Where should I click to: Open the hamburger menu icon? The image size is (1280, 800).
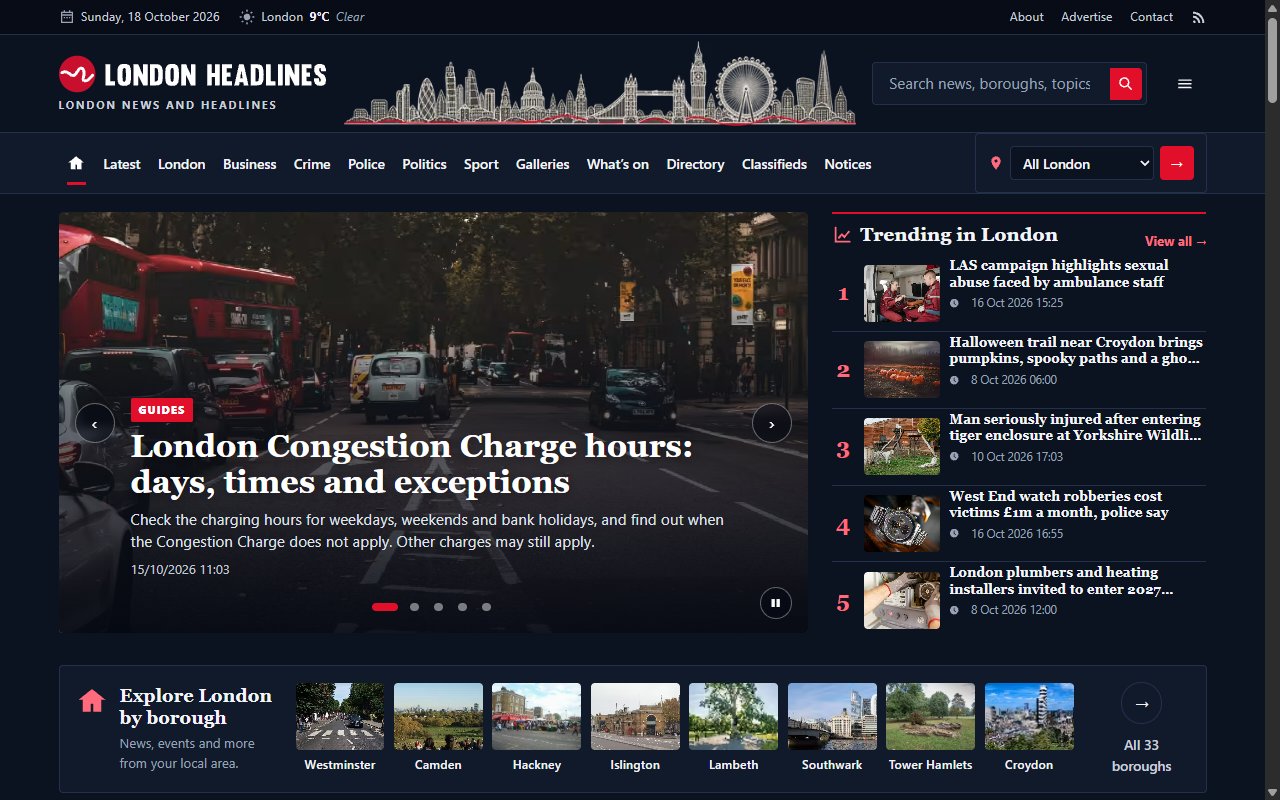coord(1185,84)
